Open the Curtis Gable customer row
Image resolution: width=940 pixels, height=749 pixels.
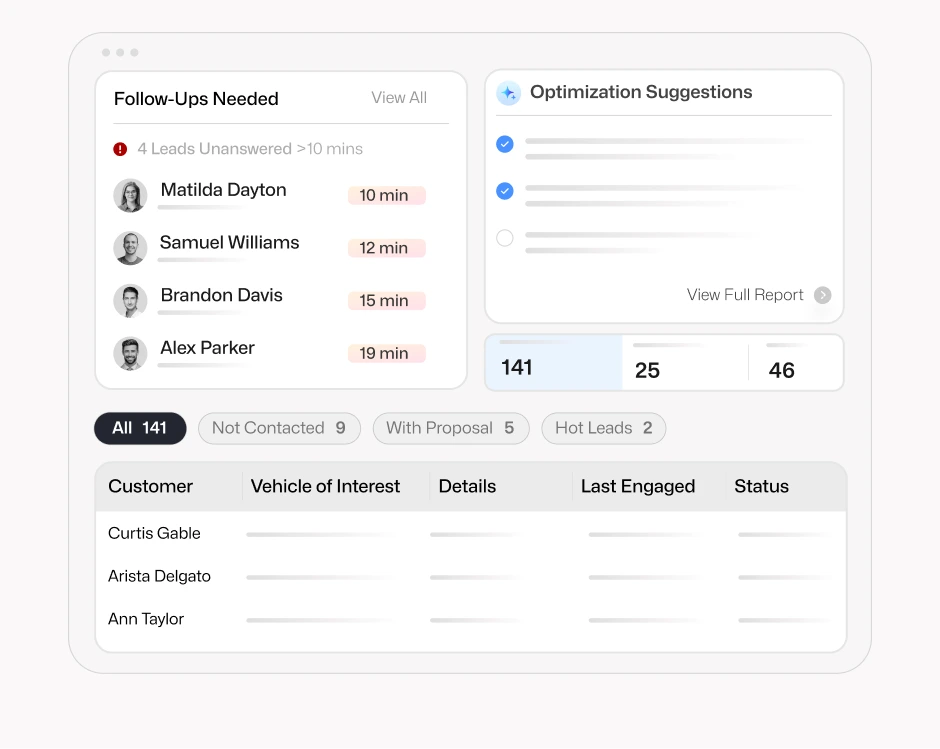tap(471, 534)
